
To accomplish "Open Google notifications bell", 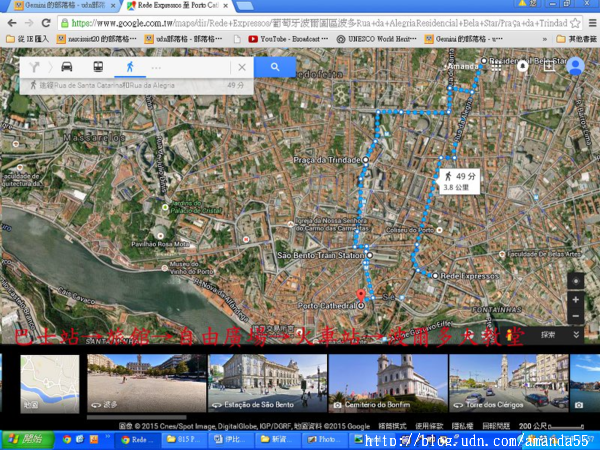I will (522, 66).
